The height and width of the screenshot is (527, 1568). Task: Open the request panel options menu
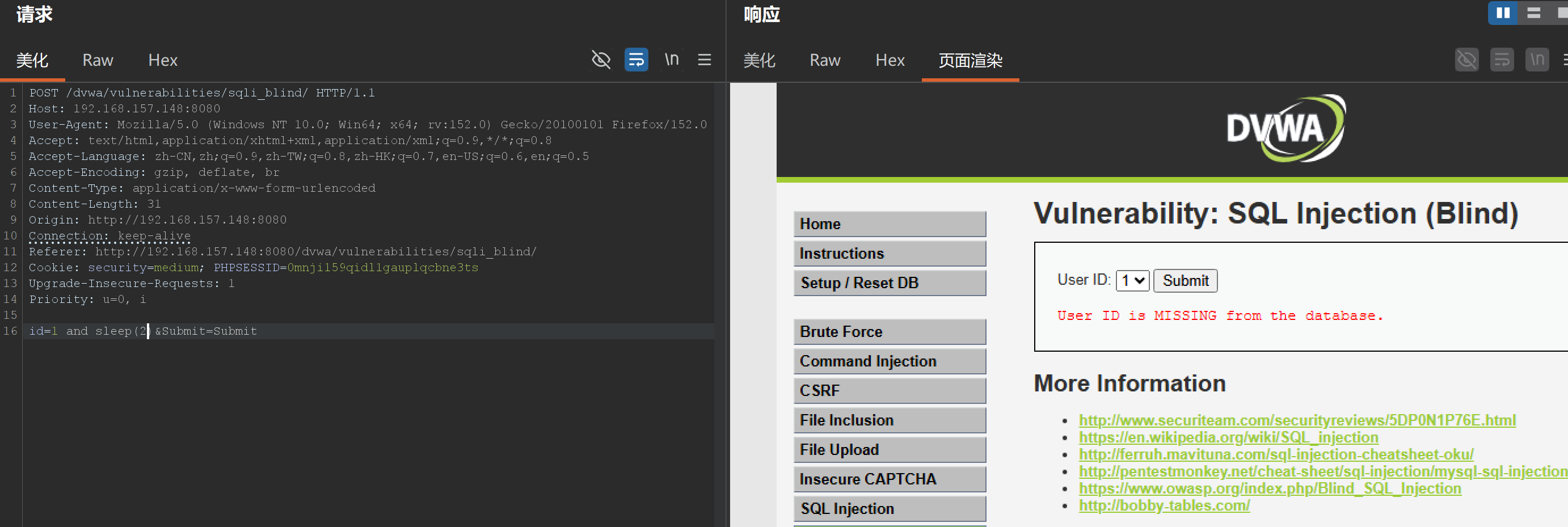point(704,60)
